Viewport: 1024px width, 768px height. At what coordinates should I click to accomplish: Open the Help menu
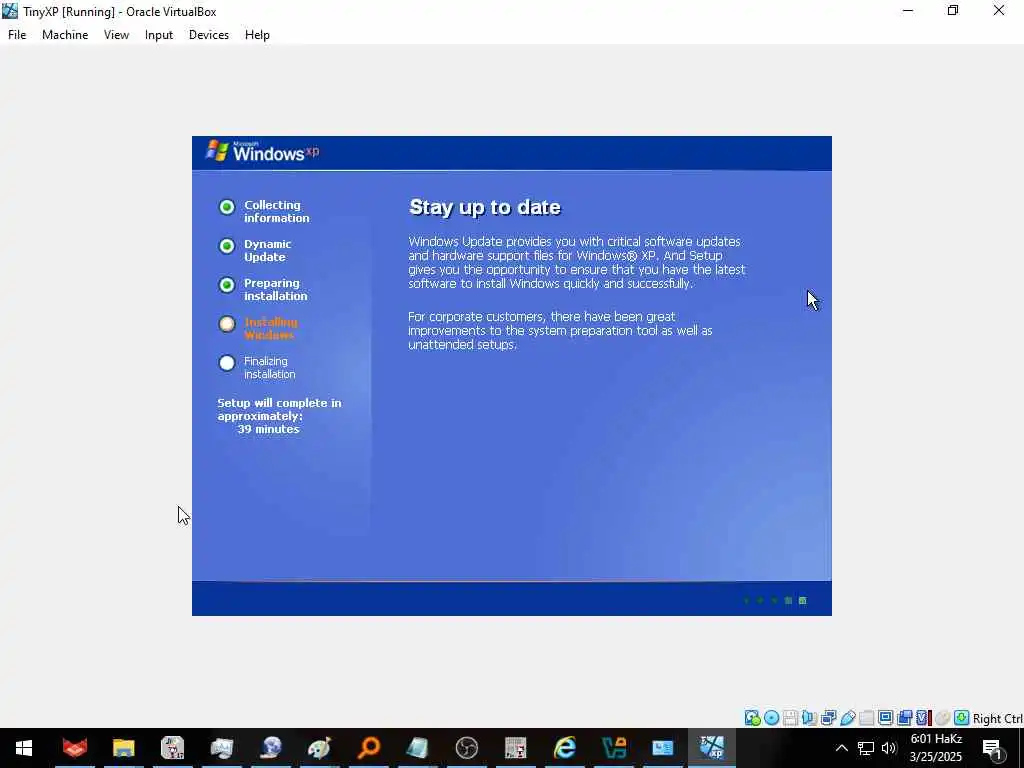coord(257,35)
